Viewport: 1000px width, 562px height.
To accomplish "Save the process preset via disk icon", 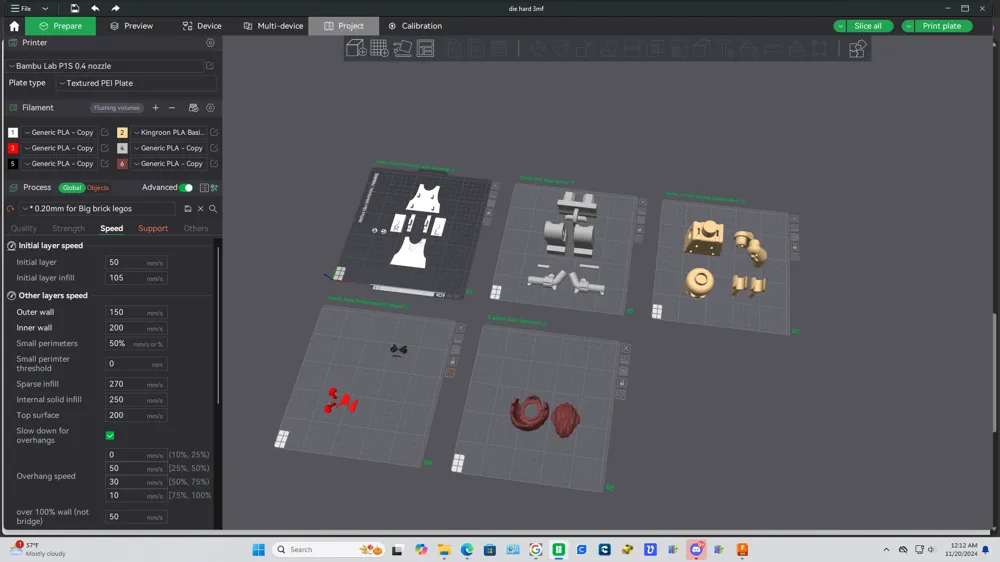I will 187,209.
